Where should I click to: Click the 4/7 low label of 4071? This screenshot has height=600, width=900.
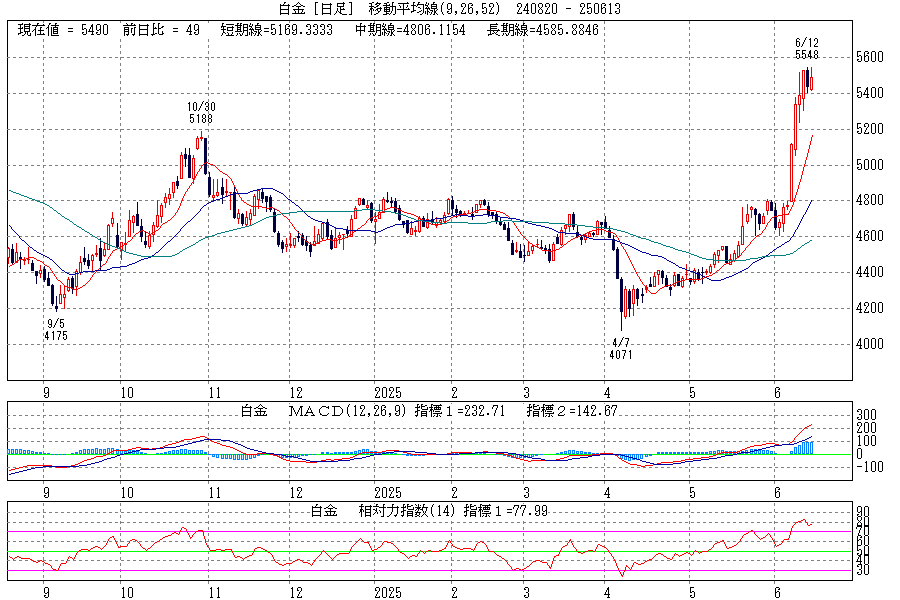620,349
